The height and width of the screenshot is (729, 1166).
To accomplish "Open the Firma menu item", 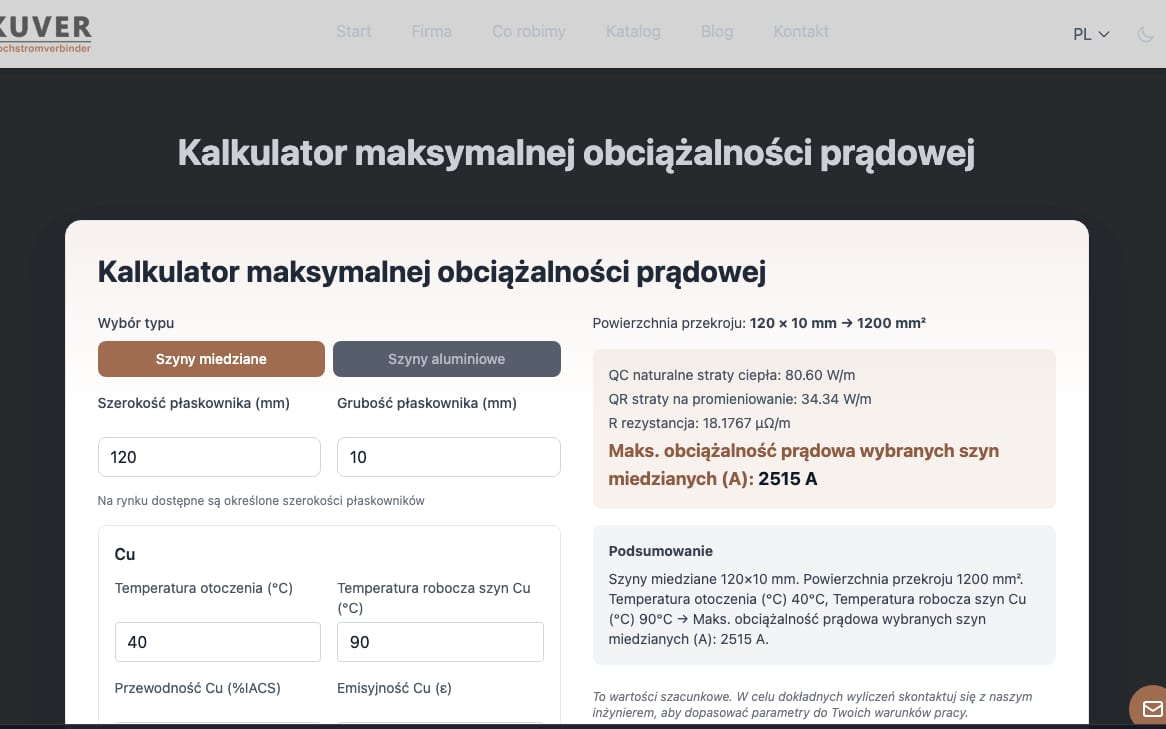I will tap(431, 31).
